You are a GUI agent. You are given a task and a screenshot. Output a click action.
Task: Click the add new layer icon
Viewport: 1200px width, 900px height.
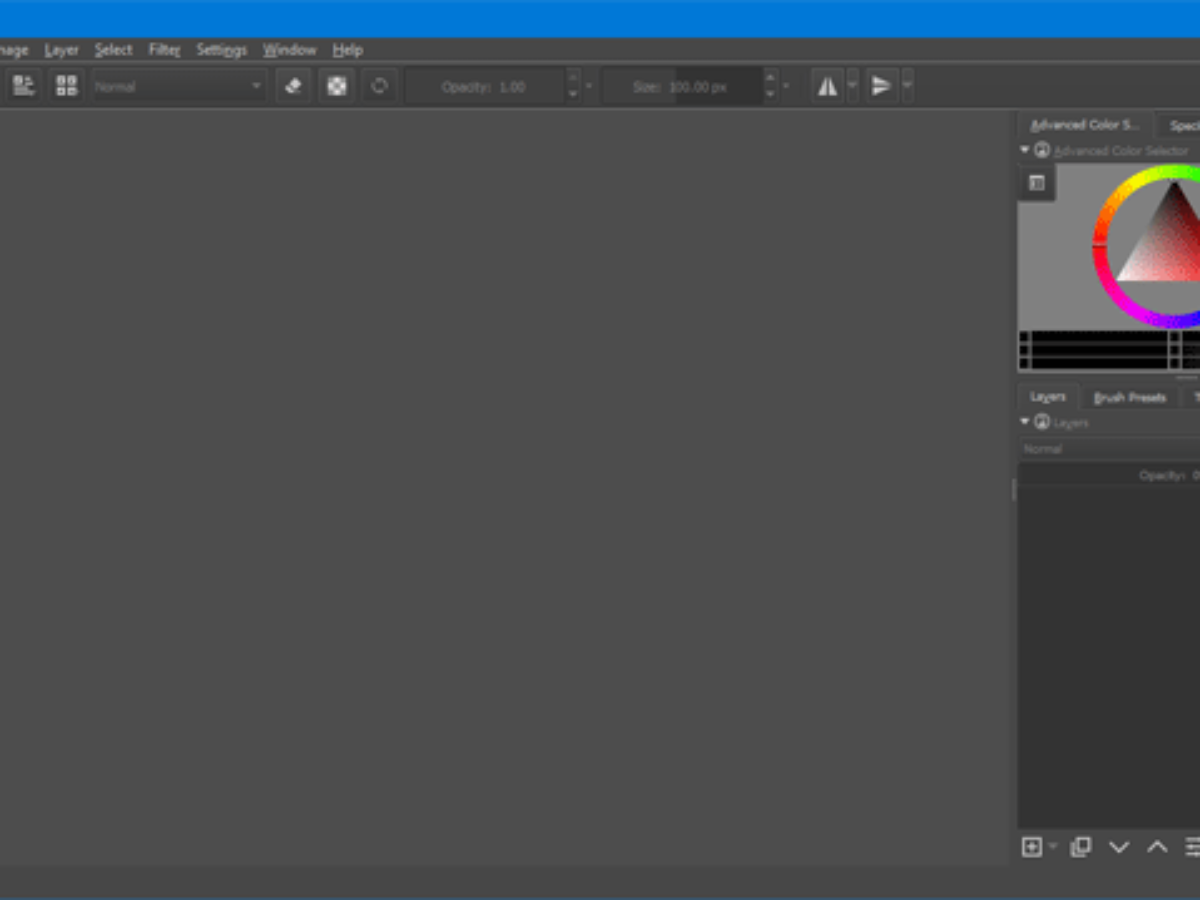1032,847
